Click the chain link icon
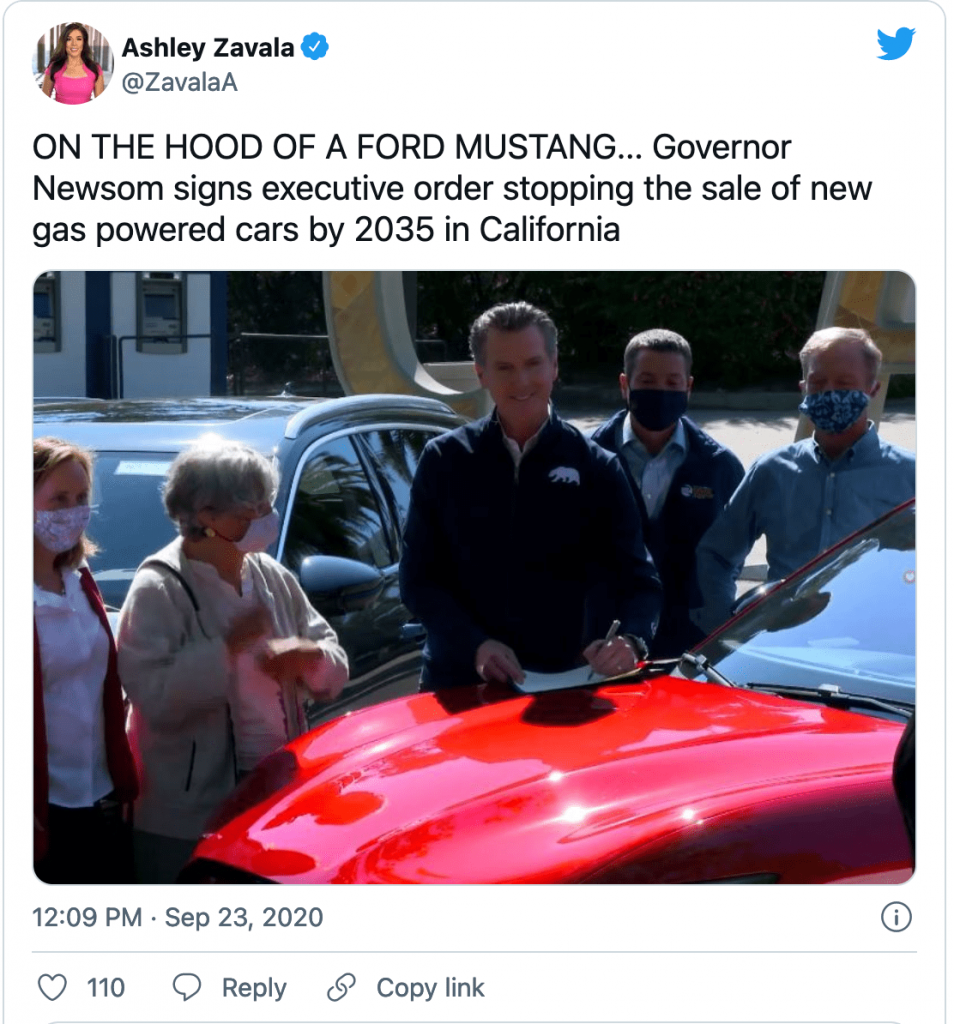Viewport: 954px width, 1024px height. tap(342, 988)
